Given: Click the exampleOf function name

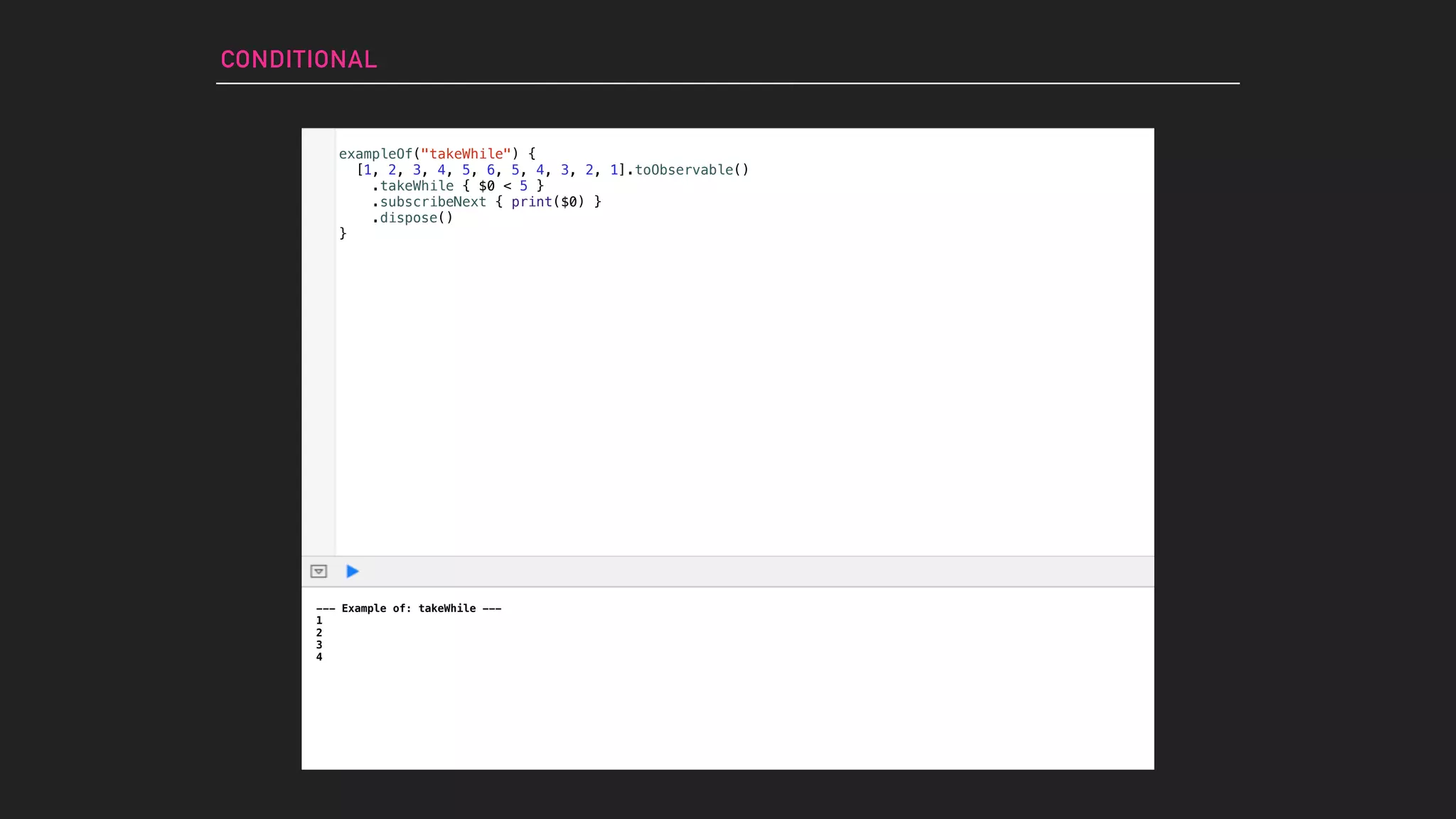Looking at the screenshot, I should [375, 154].
